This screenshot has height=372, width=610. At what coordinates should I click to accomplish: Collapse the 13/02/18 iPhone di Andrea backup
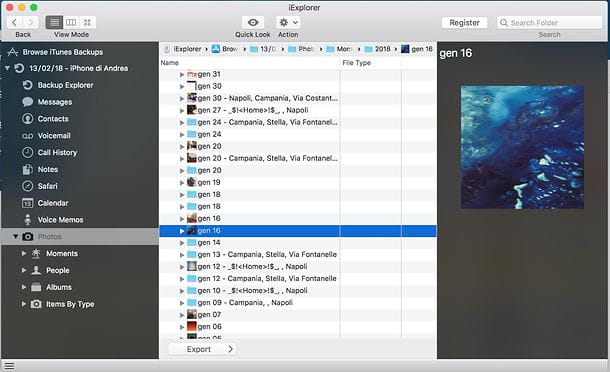click(7, 68)
